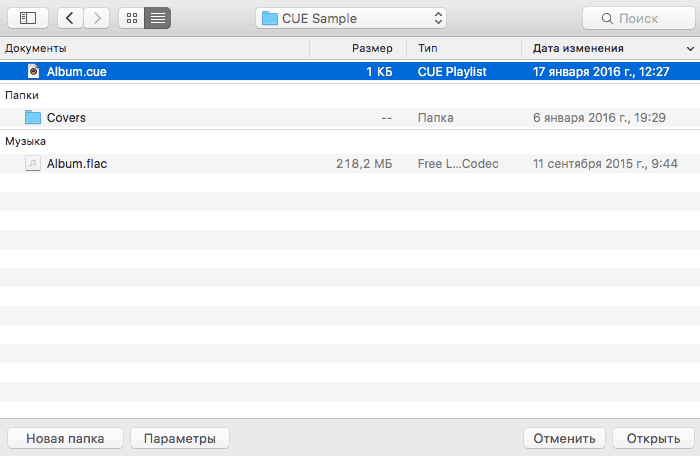Switch to icon grid view

click(x=132, y=18)
